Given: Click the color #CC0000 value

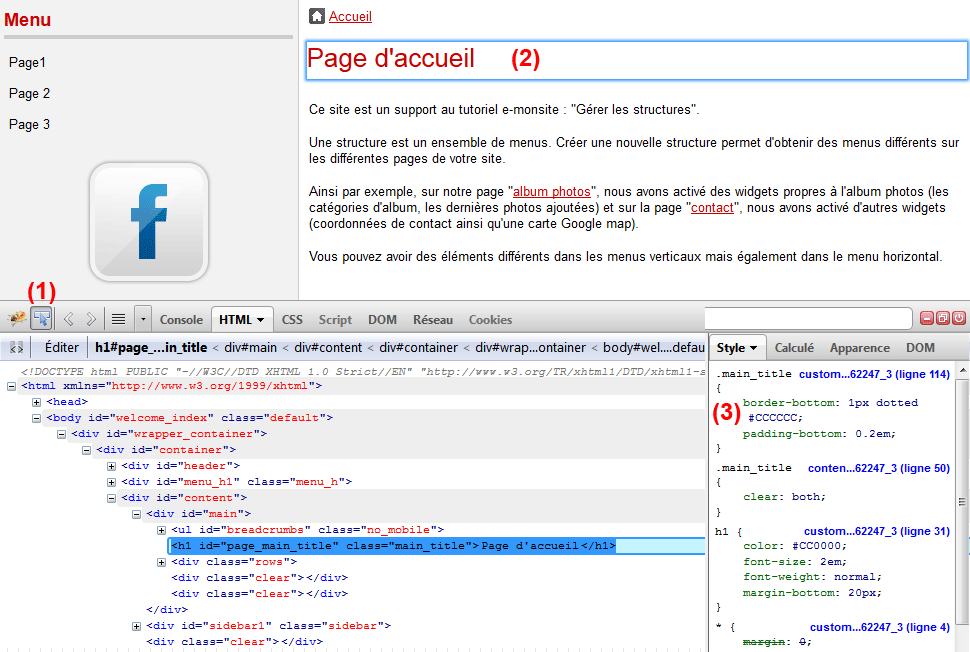Looking at the screenshot, I should (816, 546).
